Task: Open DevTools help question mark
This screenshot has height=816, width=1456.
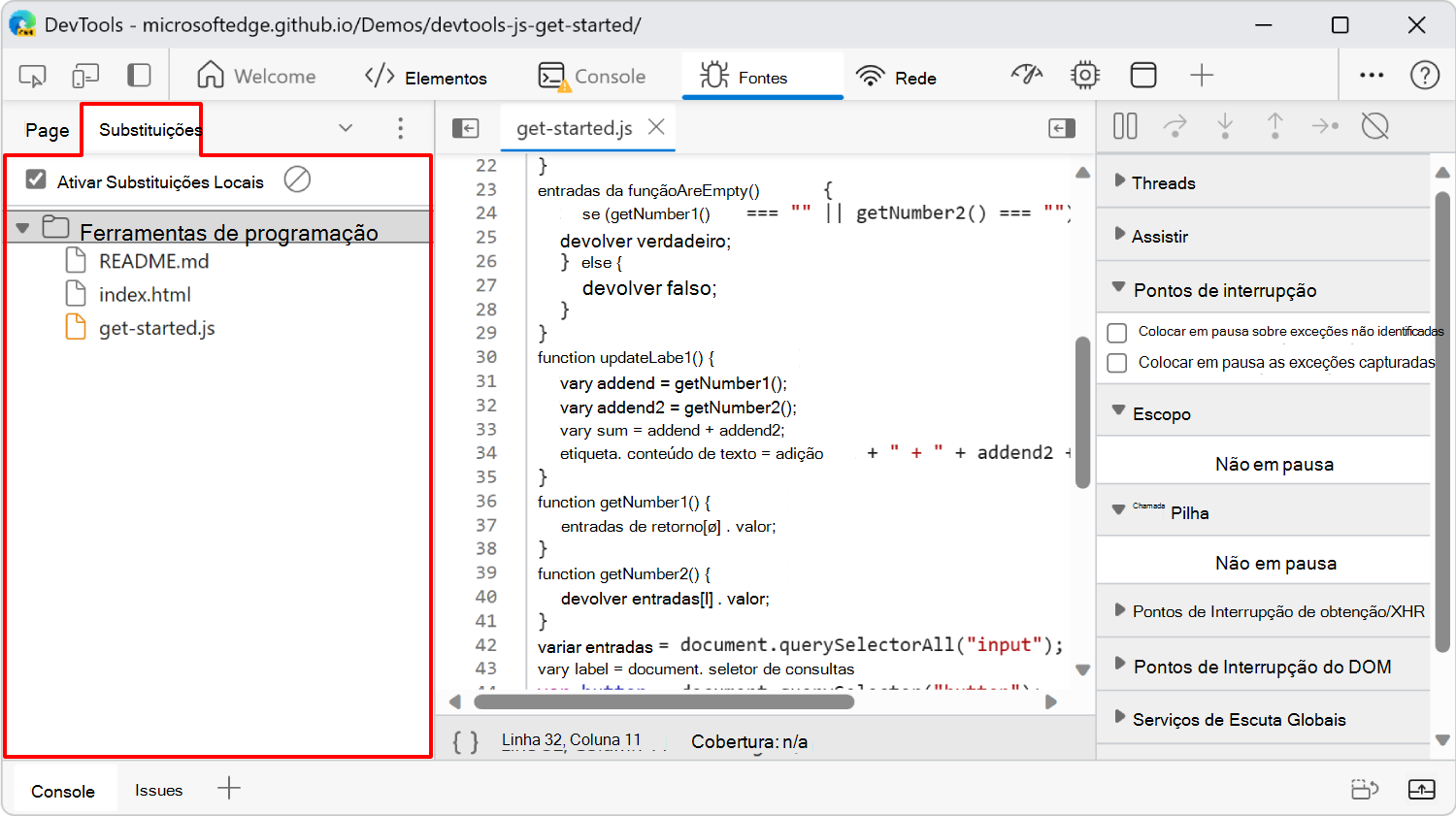Action: 1425,76
